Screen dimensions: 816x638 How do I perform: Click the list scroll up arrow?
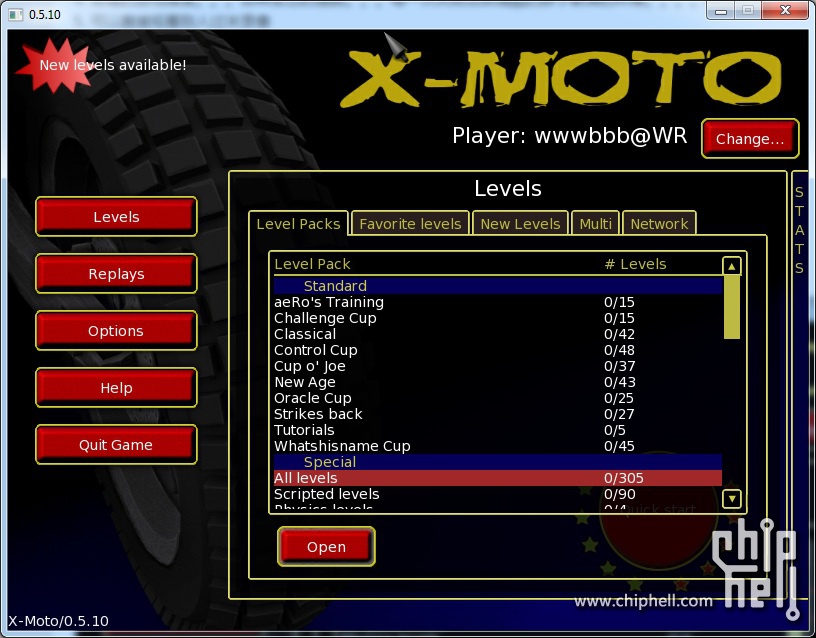coord(732,266)
